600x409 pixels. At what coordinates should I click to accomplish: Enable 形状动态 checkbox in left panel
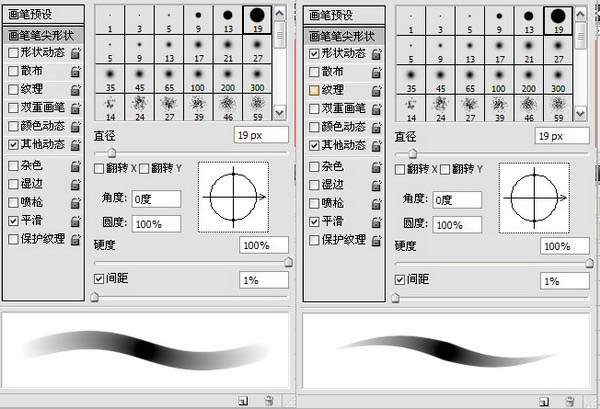click(12, 53)
